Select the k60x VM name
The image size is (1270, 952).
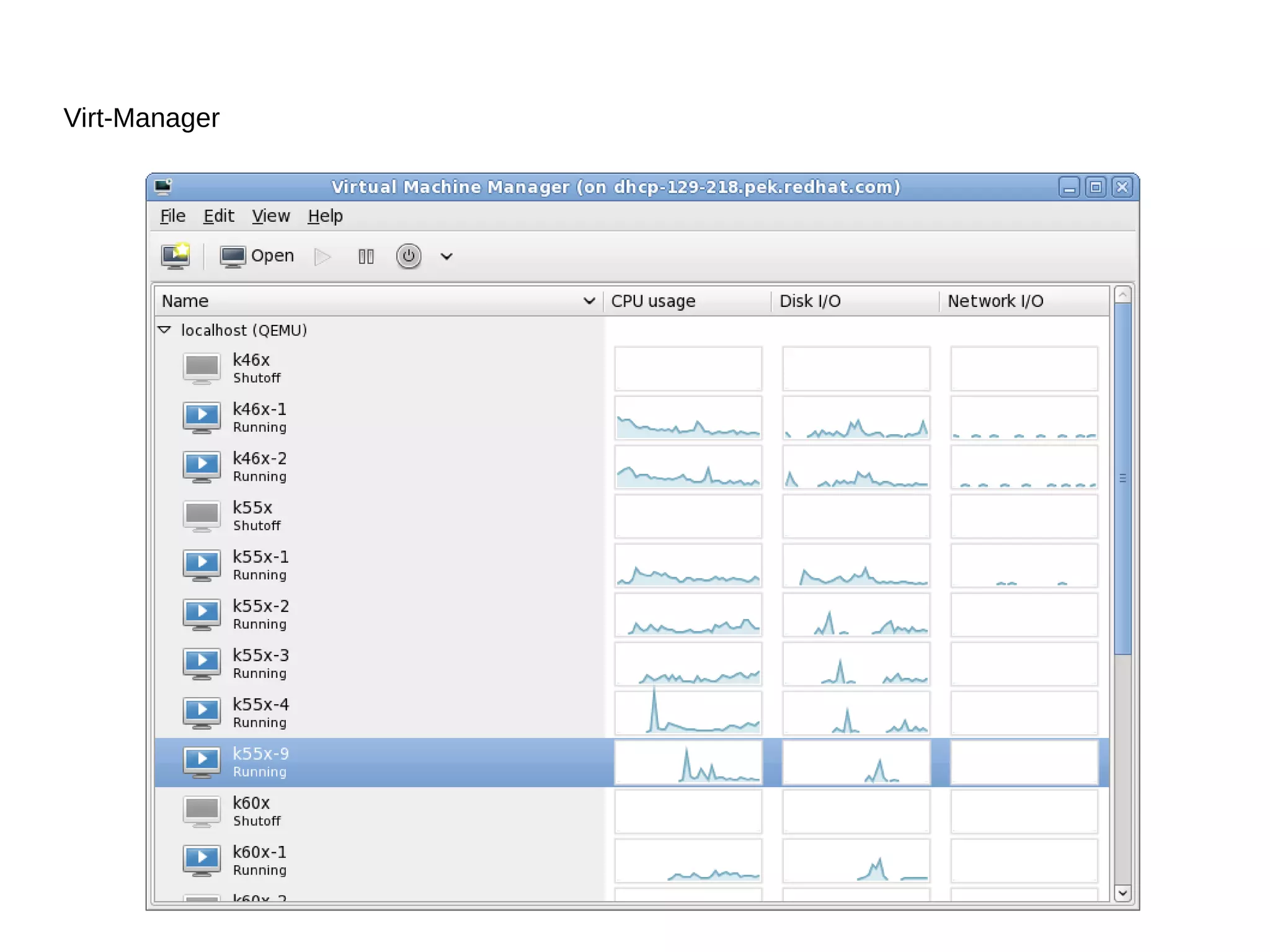click(251, 803)
